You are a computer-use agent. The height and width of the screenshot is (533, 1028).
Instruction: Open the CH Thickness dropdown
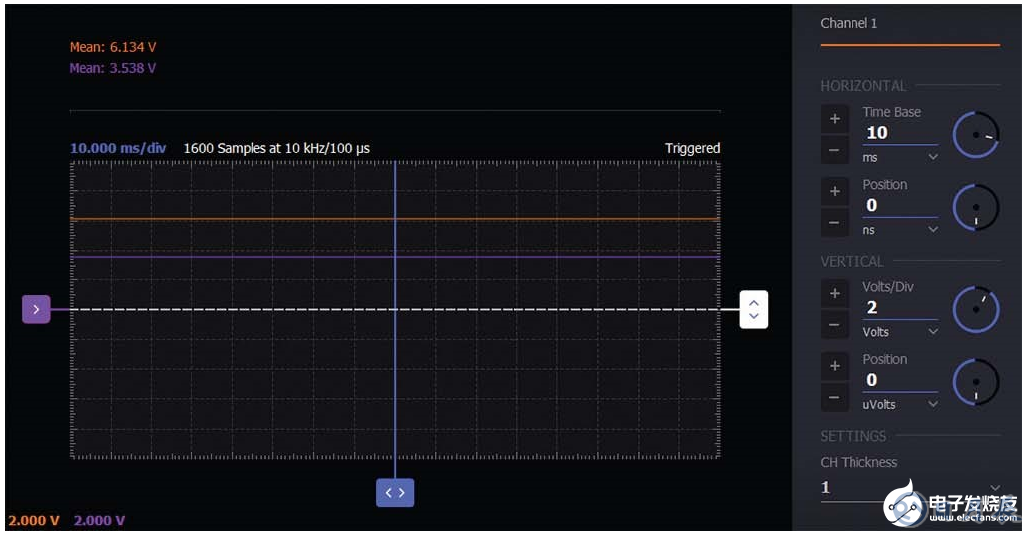click(x=909, y=488)
